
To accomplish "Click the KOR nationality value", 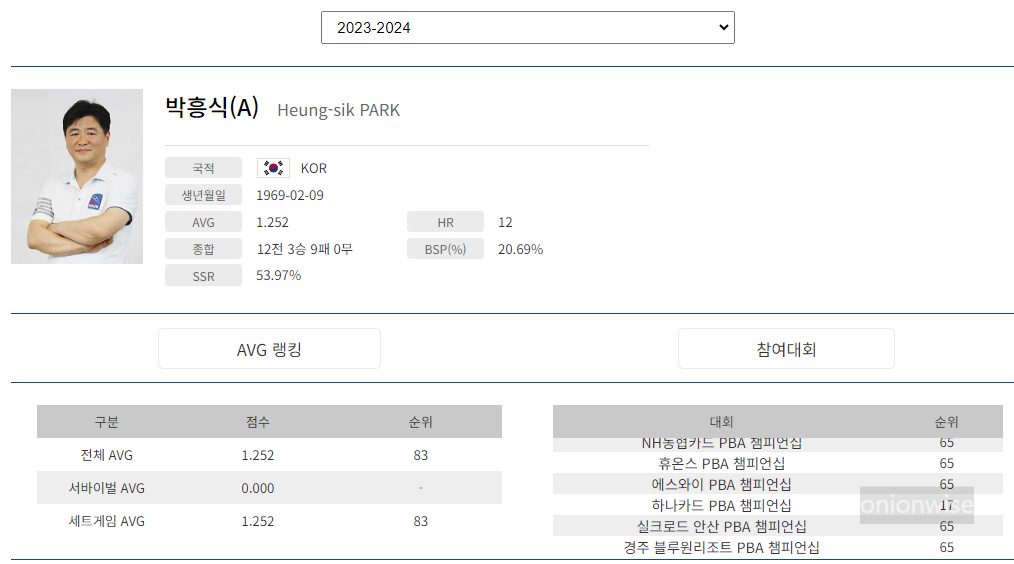I will pyautogui.click(x=314, y=168).
